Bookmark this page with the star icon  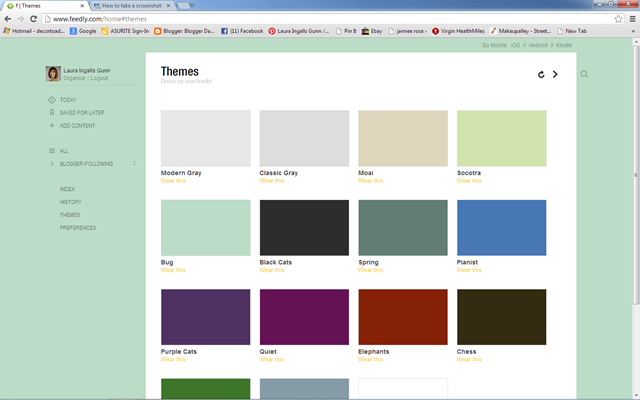[618, 19]
